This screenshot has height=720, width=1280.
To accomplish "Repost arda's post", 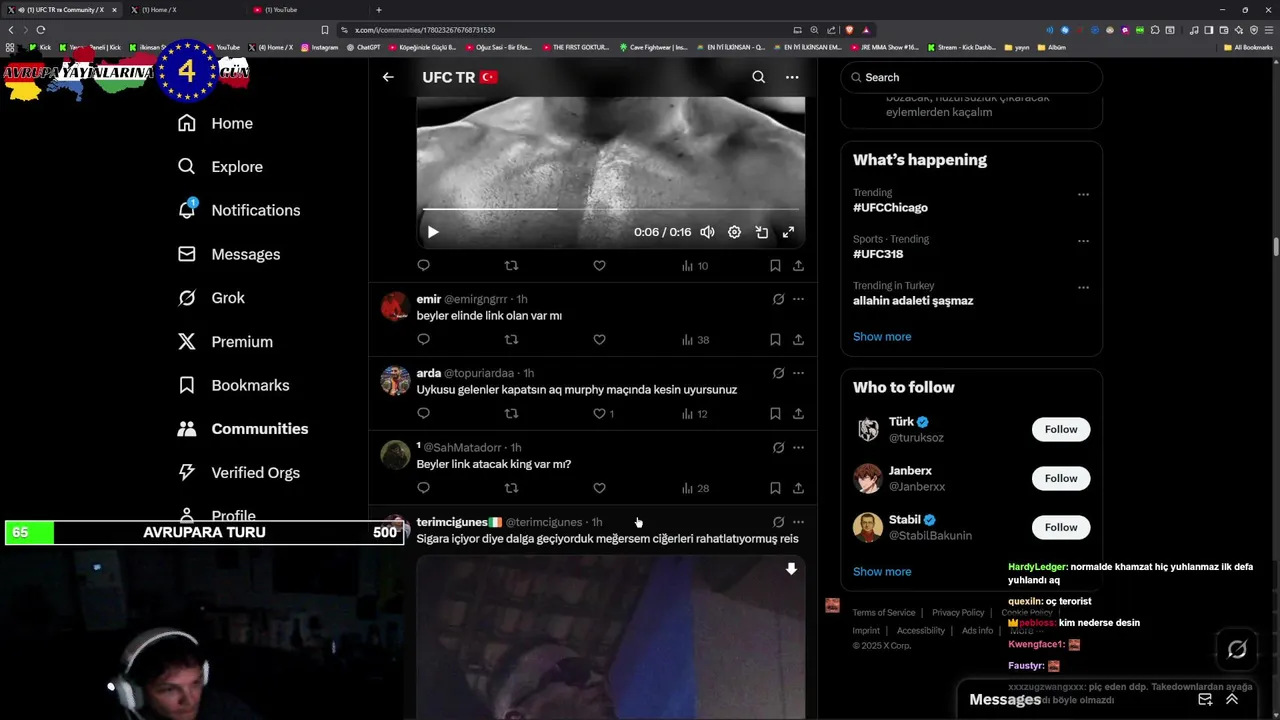I will [x=511, y=414].
